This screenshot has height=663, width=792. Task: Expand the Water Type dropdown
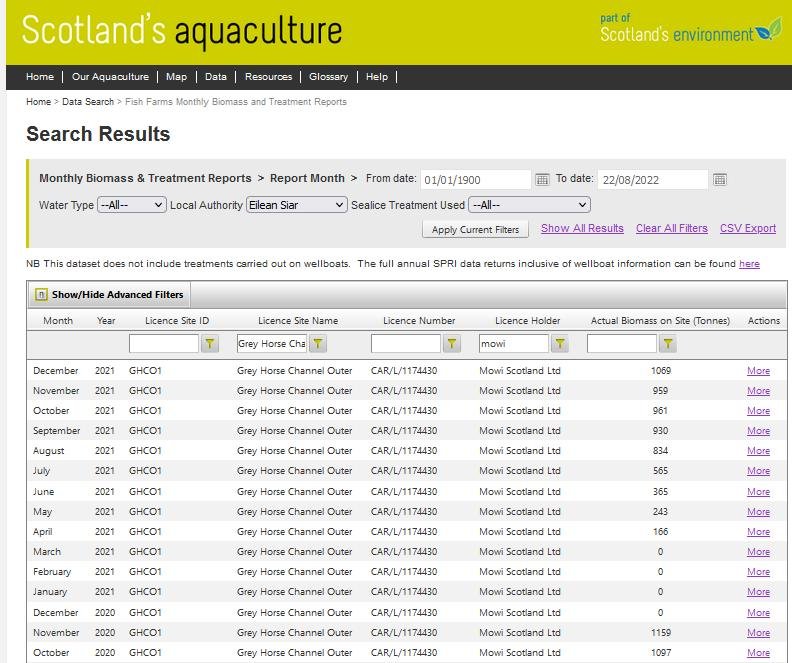[131, 205]
